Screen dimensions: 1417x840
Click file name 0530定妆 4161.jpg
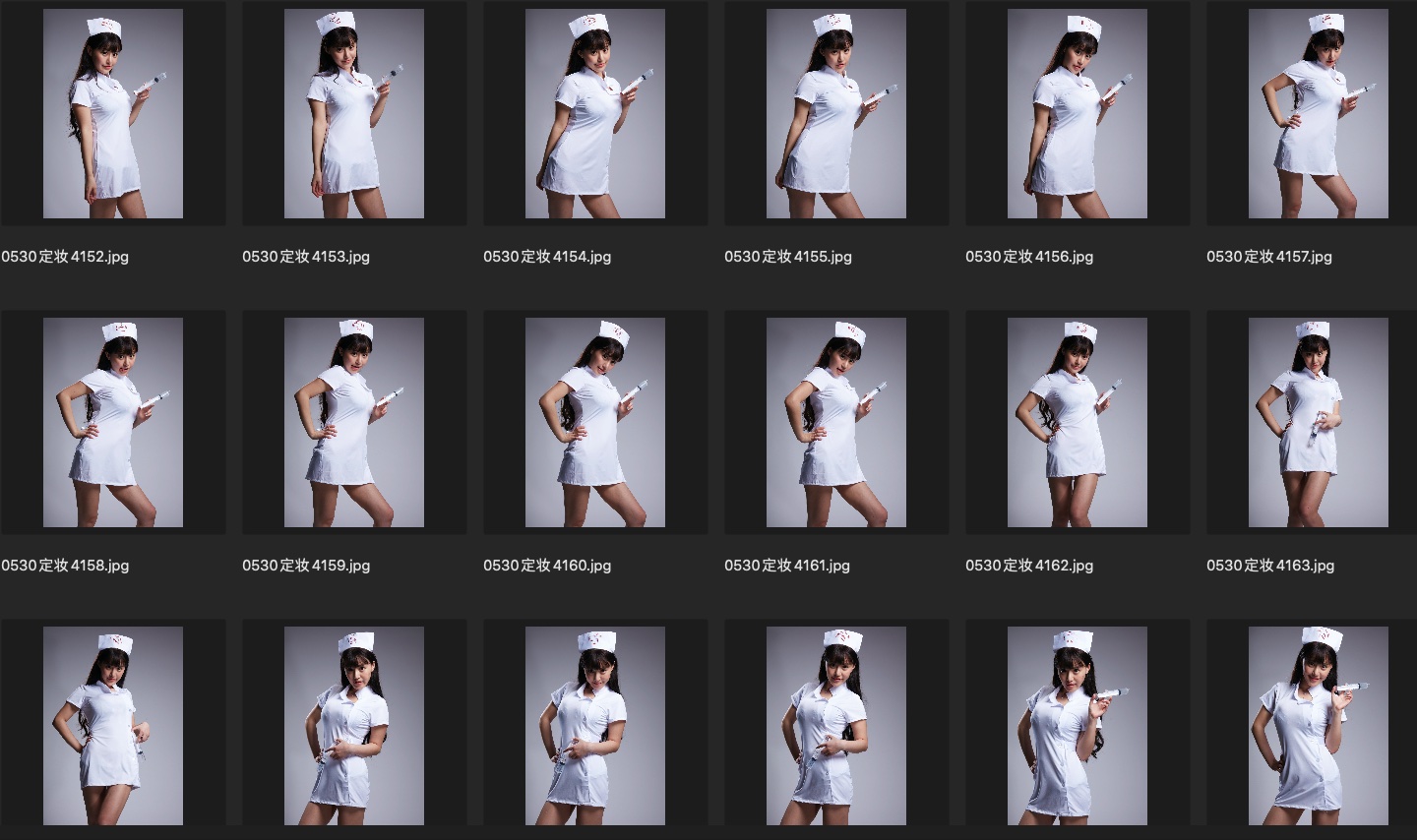787,566
